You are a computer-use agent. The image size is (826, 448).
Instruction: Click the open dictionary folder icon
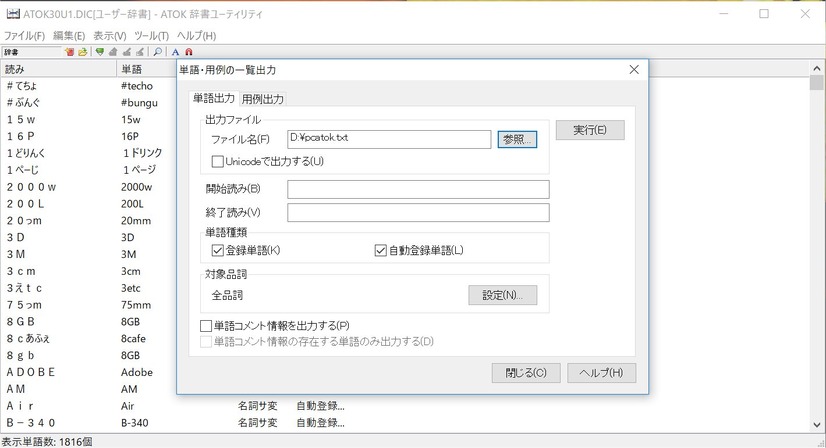82,52
